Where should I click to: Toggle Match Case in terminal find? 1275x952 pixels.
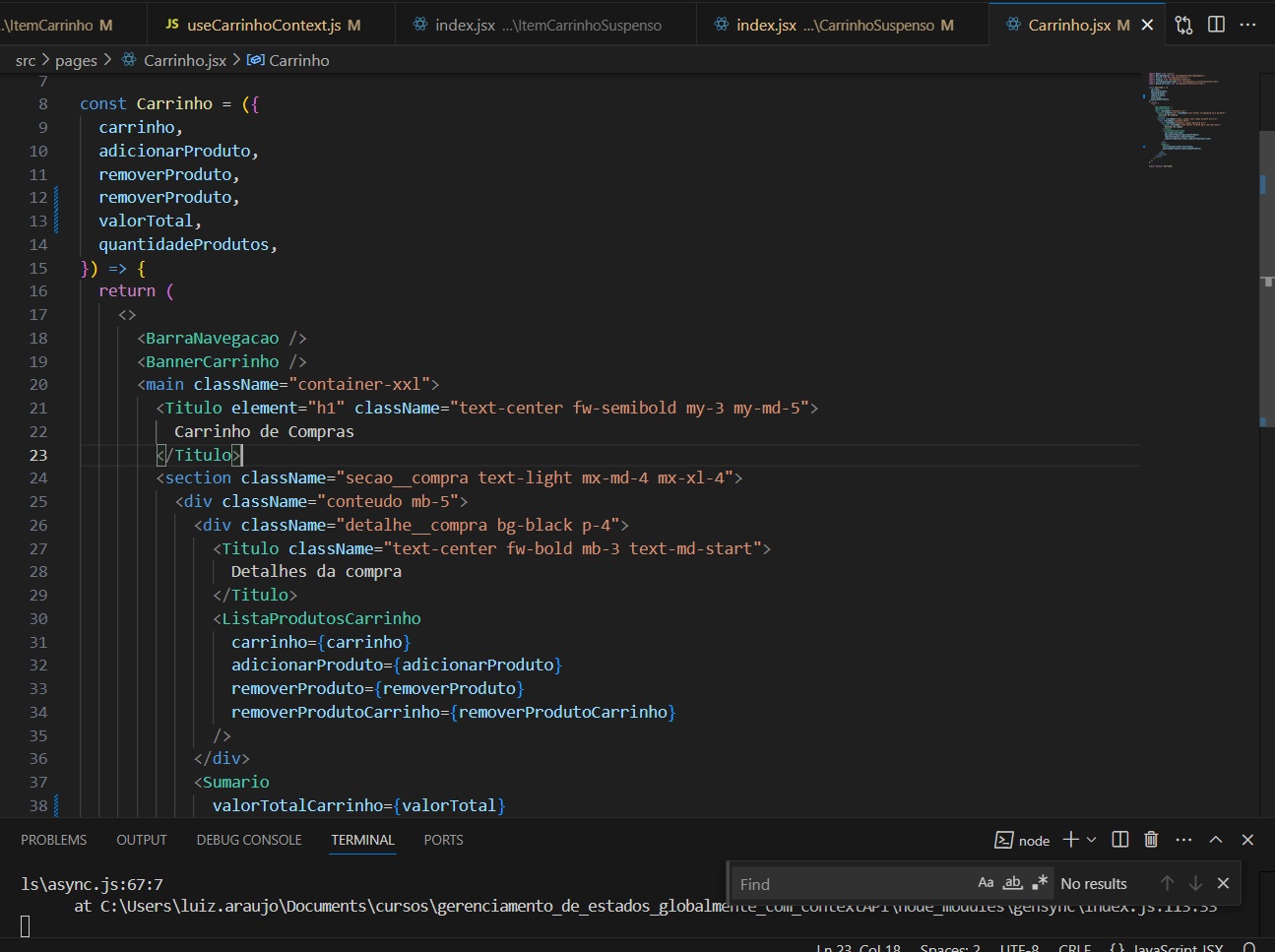tap(986, 883)
